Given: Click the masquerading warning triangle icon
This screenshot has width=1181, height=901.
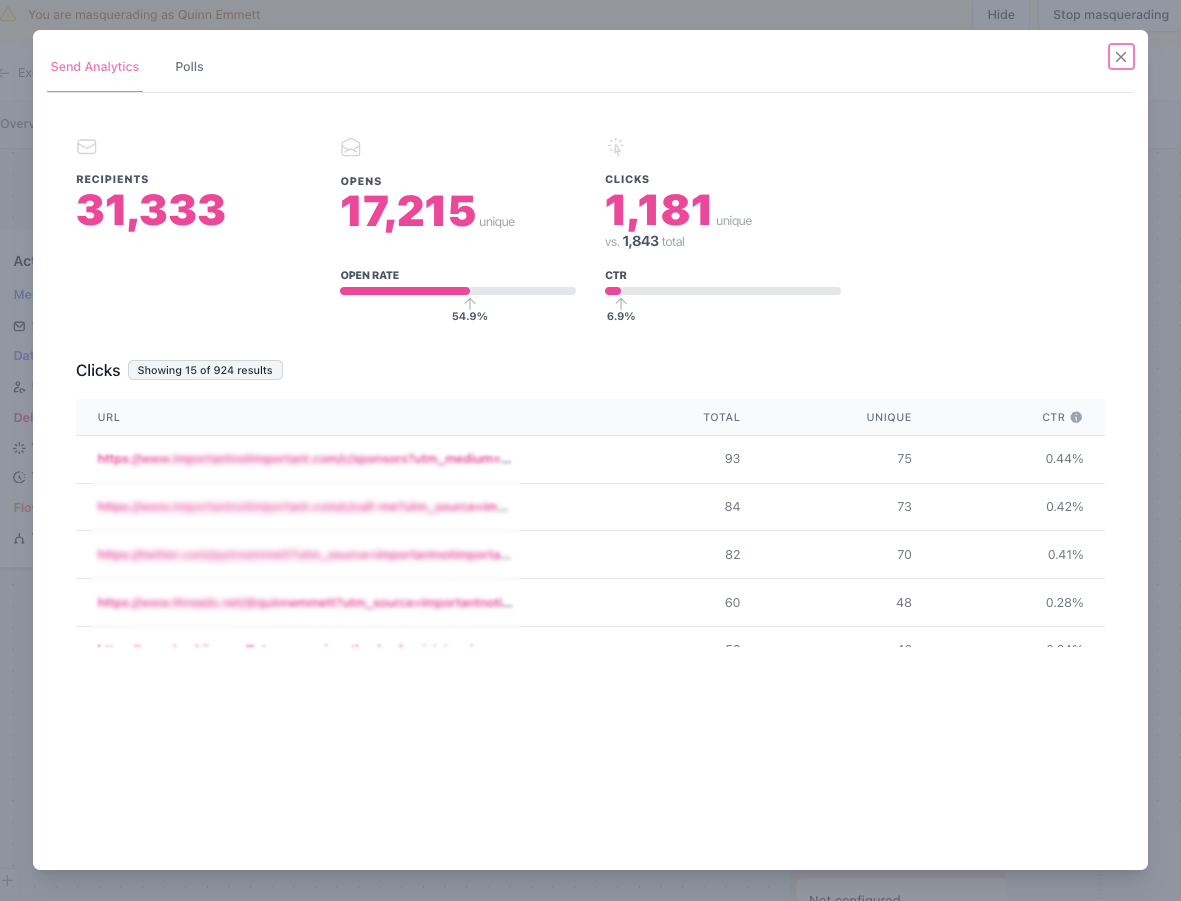Looking at the screenshot, I should point(8,14).
